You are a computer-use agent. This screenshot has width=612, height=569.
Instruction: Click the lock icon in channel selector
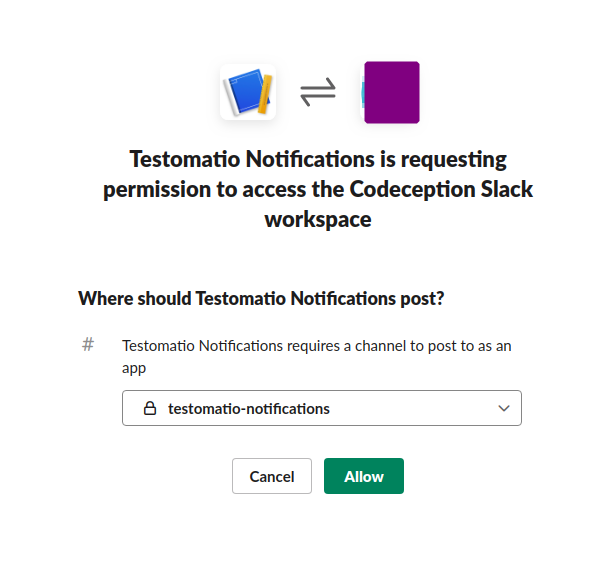(150, 408)
